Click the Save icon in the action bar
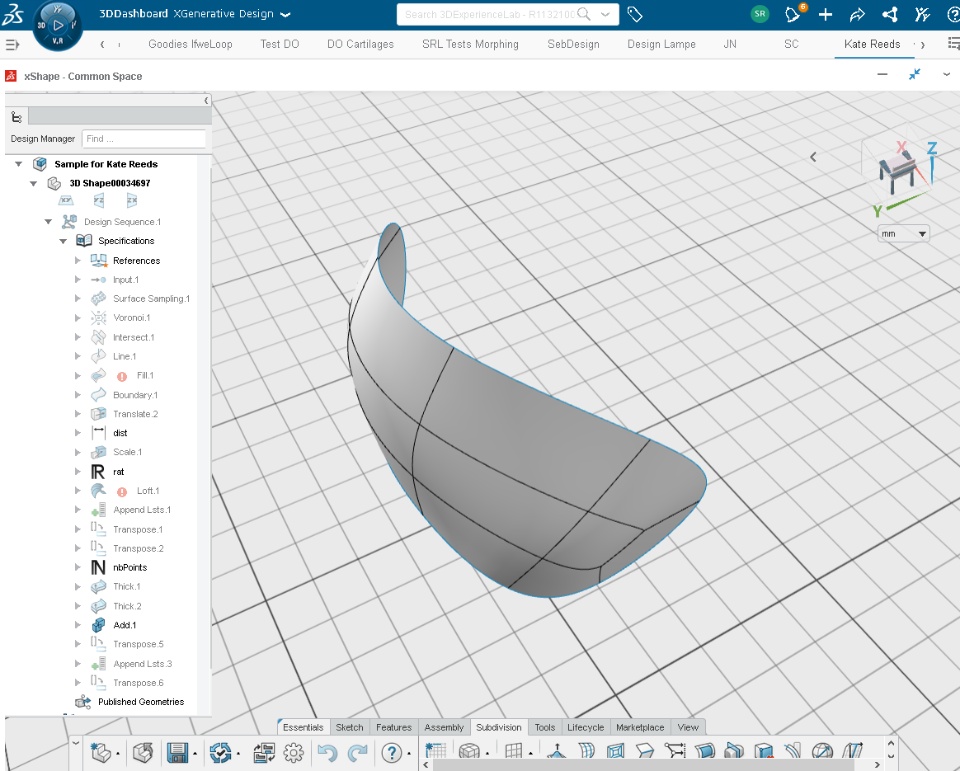The width and height of the screenshot is (960, 771). tap(178, 753)
